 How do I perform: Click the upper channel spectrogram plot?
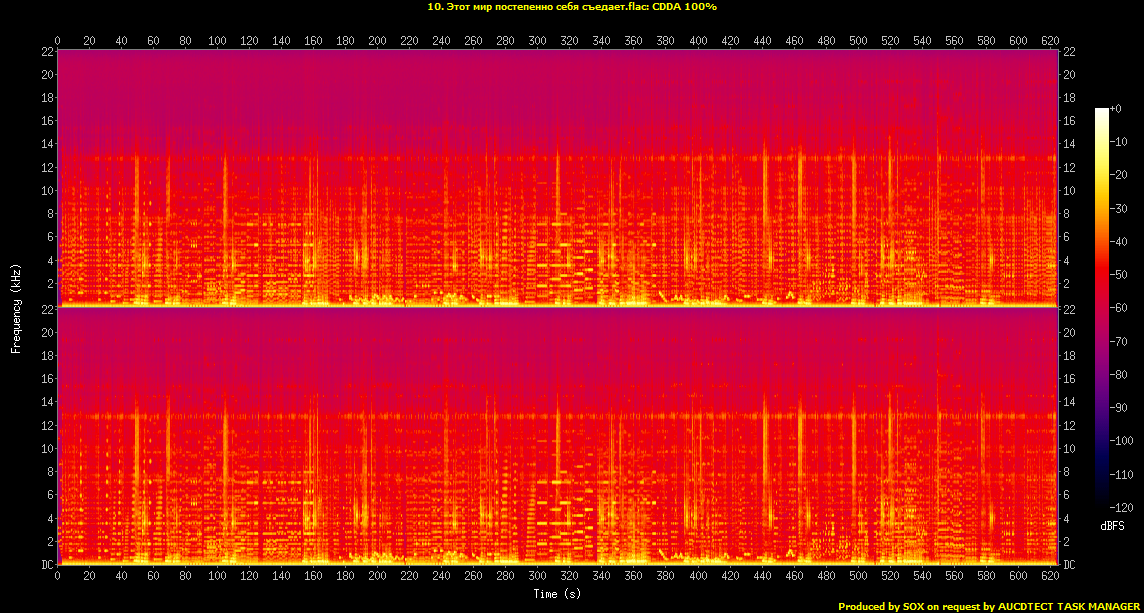[x=557, y=178]
